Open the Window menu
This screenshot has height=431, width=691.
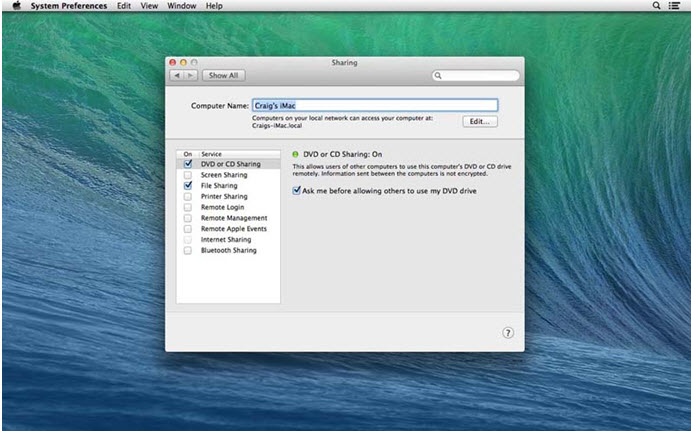tap(181, 6)
